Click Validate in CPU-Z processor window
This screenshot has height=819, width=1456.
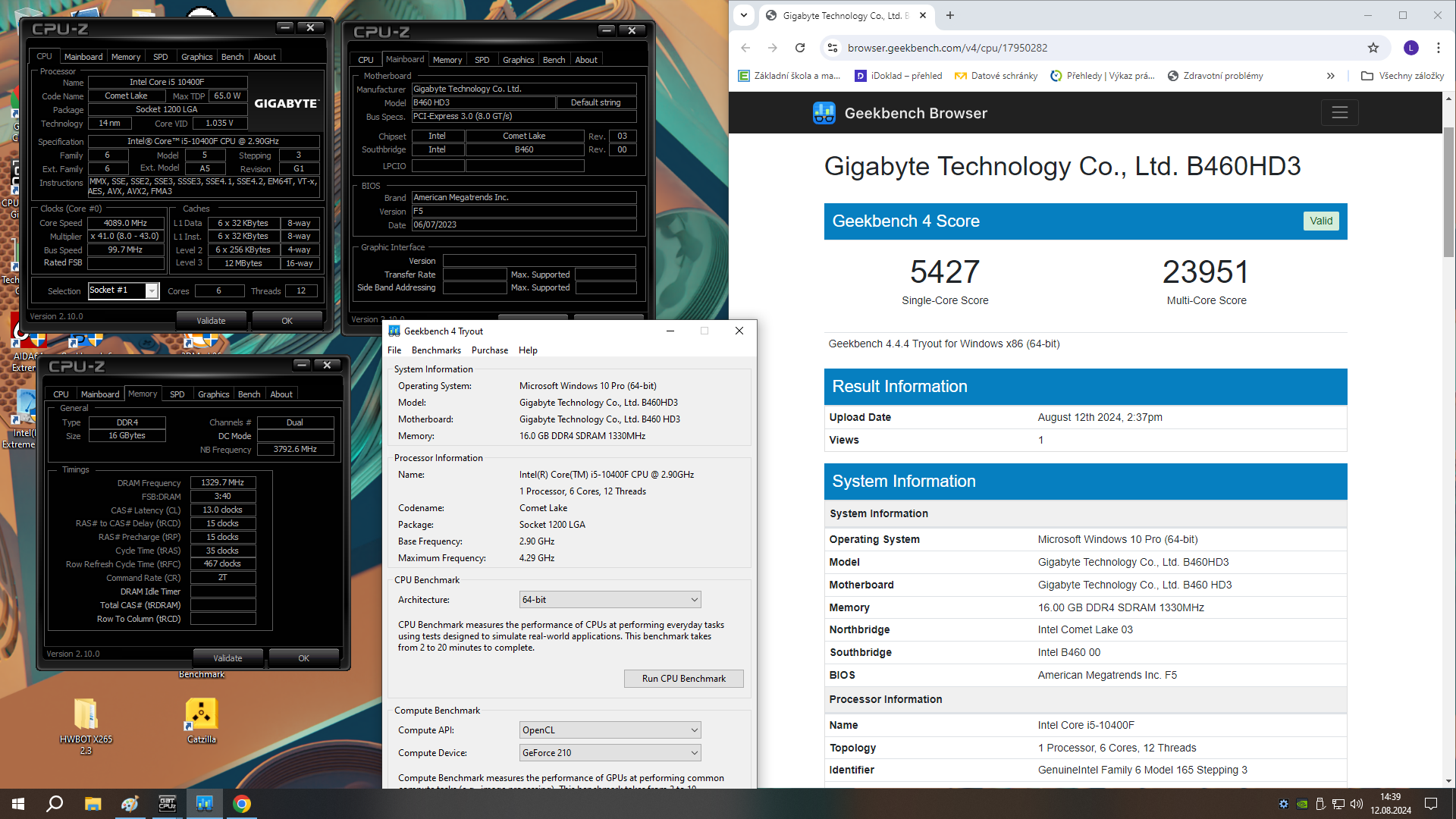[x=211, y=321]
